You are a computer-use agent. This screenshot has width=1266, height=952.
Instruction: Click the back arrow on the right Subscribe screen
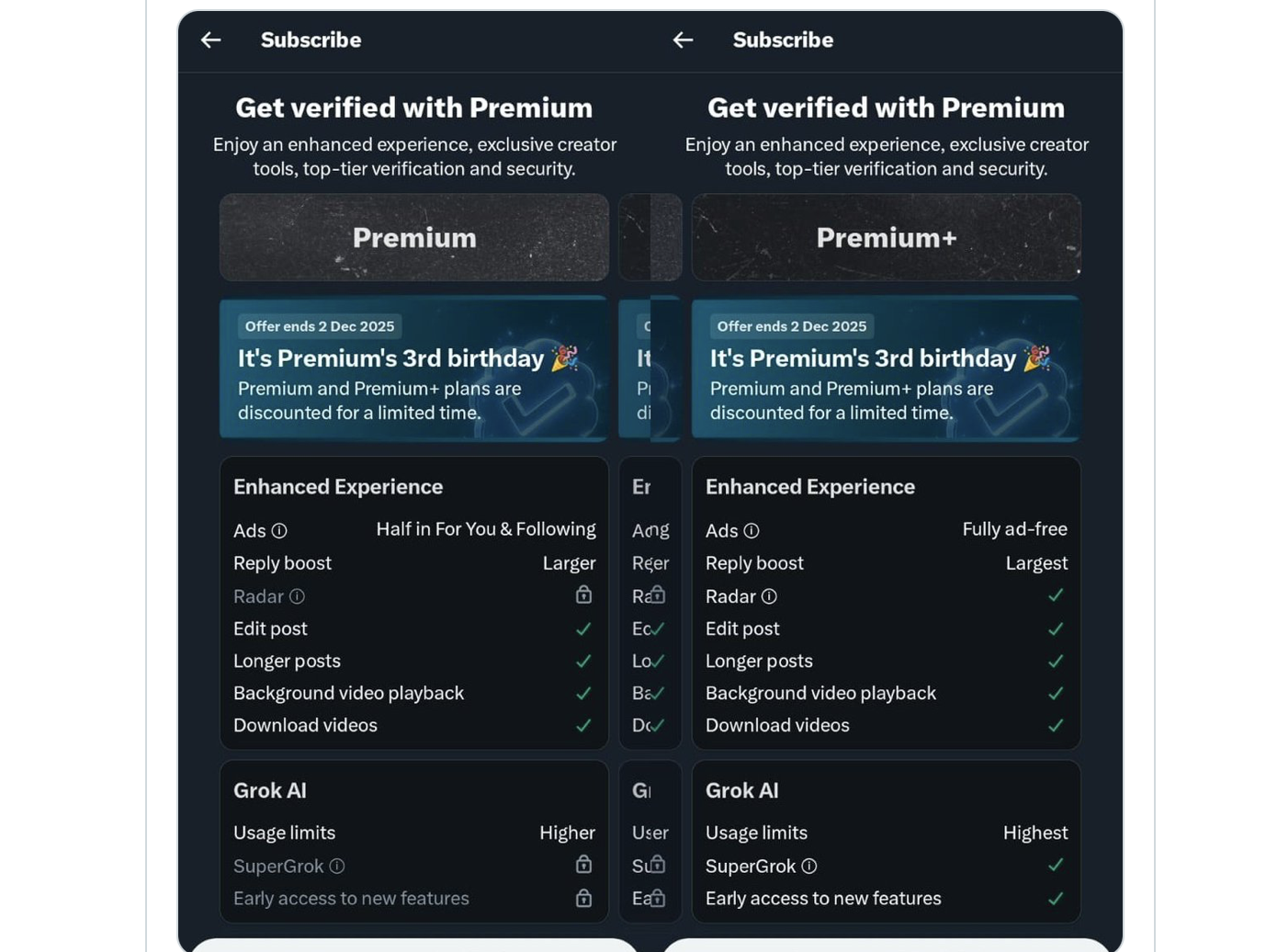pyautogui.click(x=682, y=40)
